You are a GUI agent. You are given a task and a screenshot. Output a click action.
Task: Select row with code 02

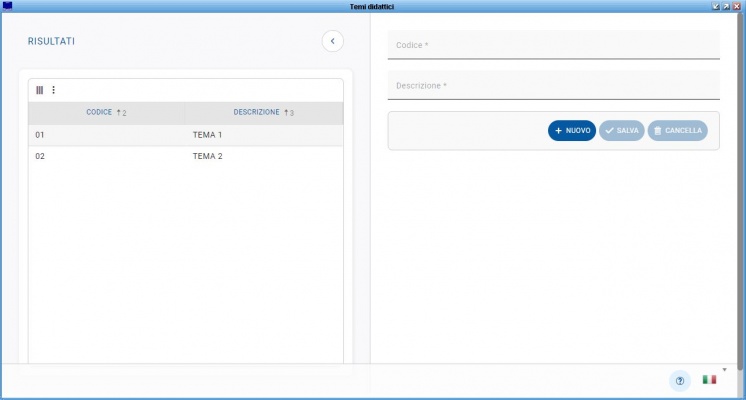click(x=186, y=156)
